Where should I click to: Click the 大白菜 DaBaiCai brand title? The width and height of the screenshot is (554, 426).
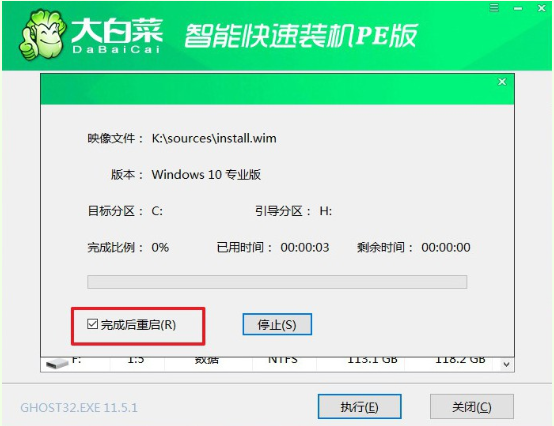click(117, 36)
